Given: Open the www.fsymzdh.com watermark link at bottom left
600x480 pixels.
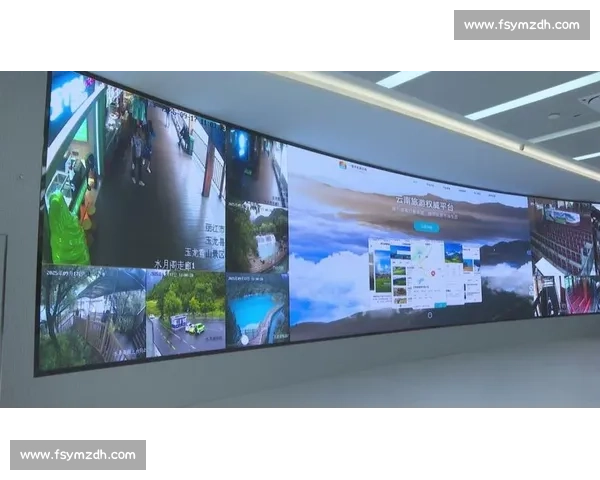Looking at the screenshot, I should (x=79, y=455).
